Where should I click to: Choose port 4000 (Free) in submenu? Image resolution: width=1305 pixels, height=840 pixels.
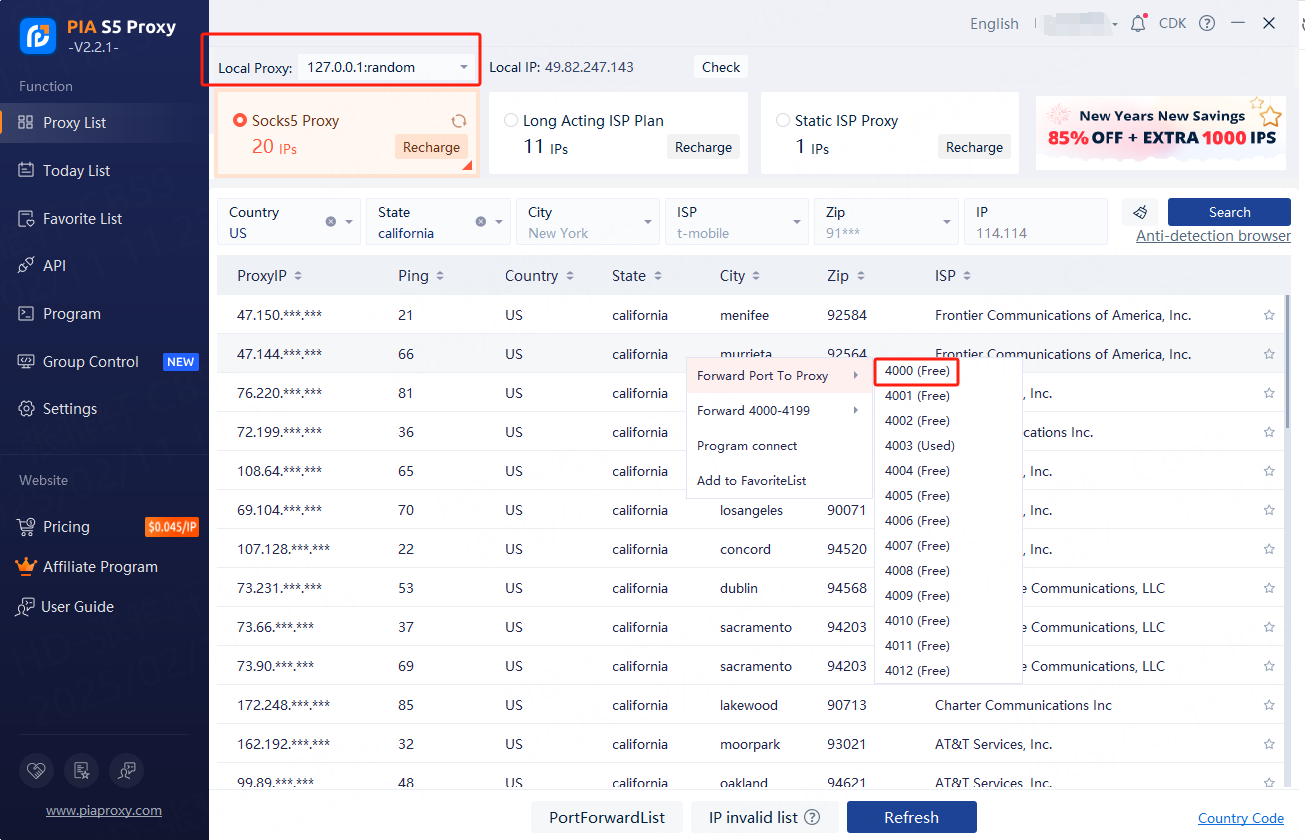tap(916, 371)
